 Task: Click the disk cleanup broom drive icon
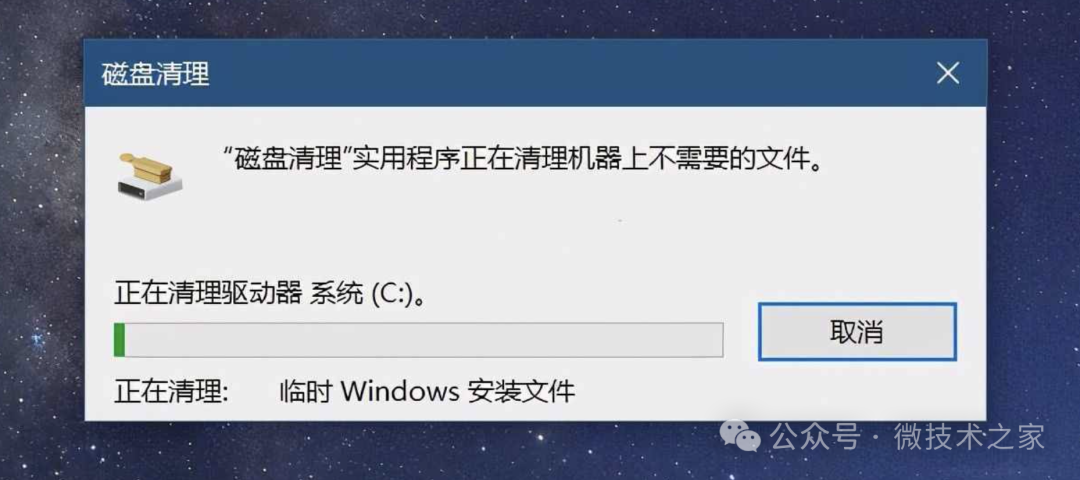149,174
